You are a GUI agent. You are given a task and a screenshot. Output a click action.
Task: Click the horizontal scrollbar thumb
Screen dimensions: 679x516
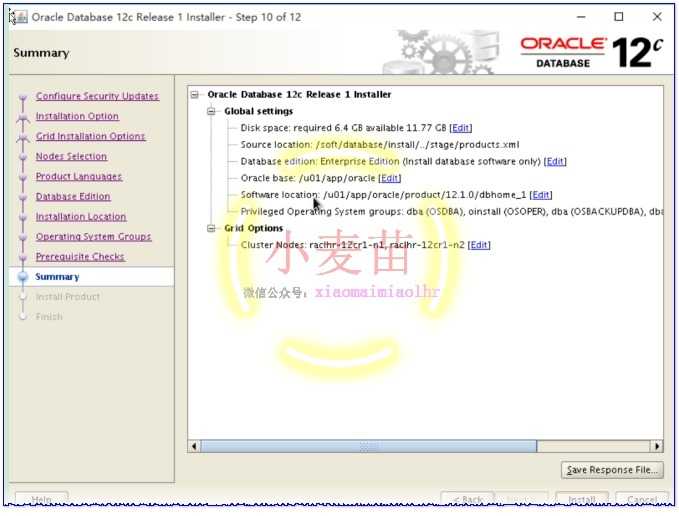pyautogui.click(x=369, y=446)
